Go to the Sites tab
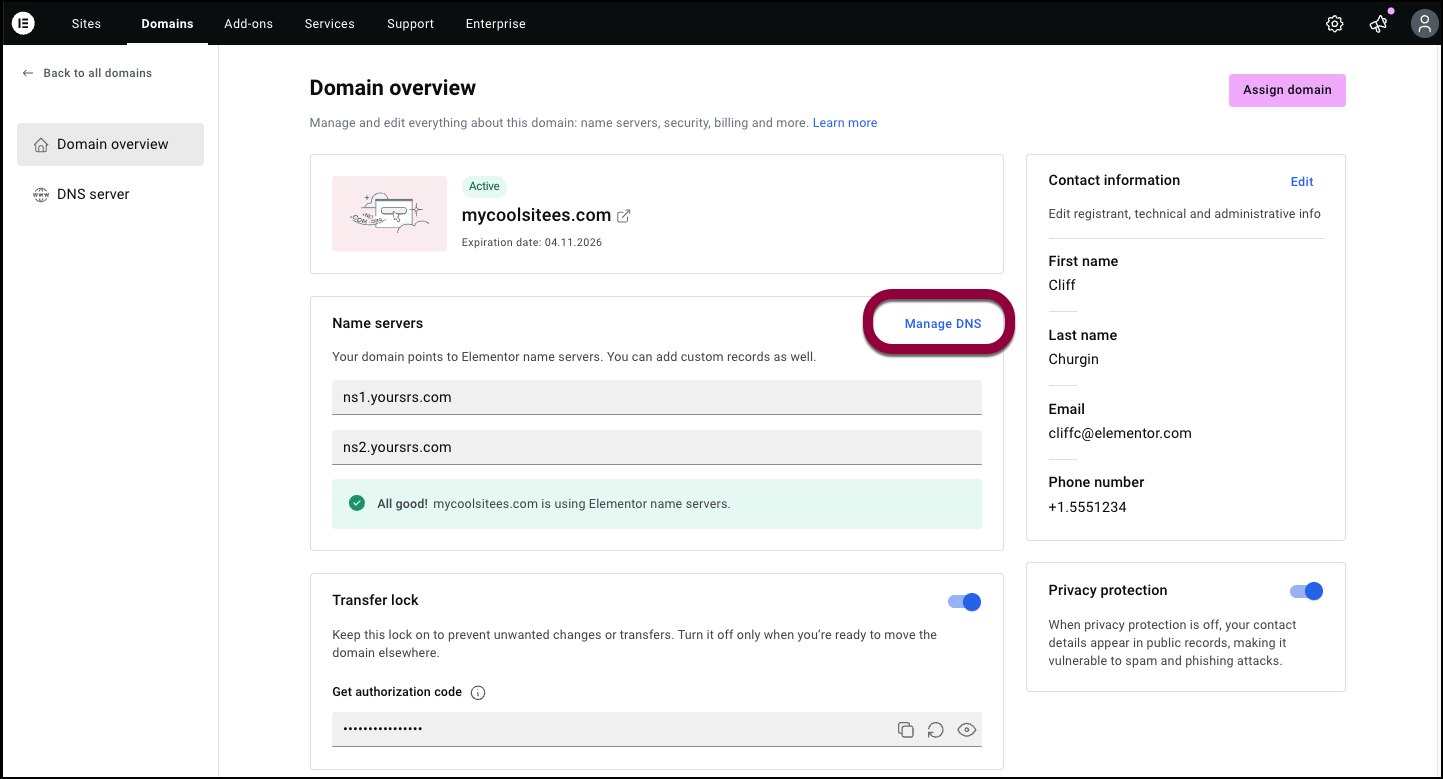1443x779 pixels. coord(86,24)
